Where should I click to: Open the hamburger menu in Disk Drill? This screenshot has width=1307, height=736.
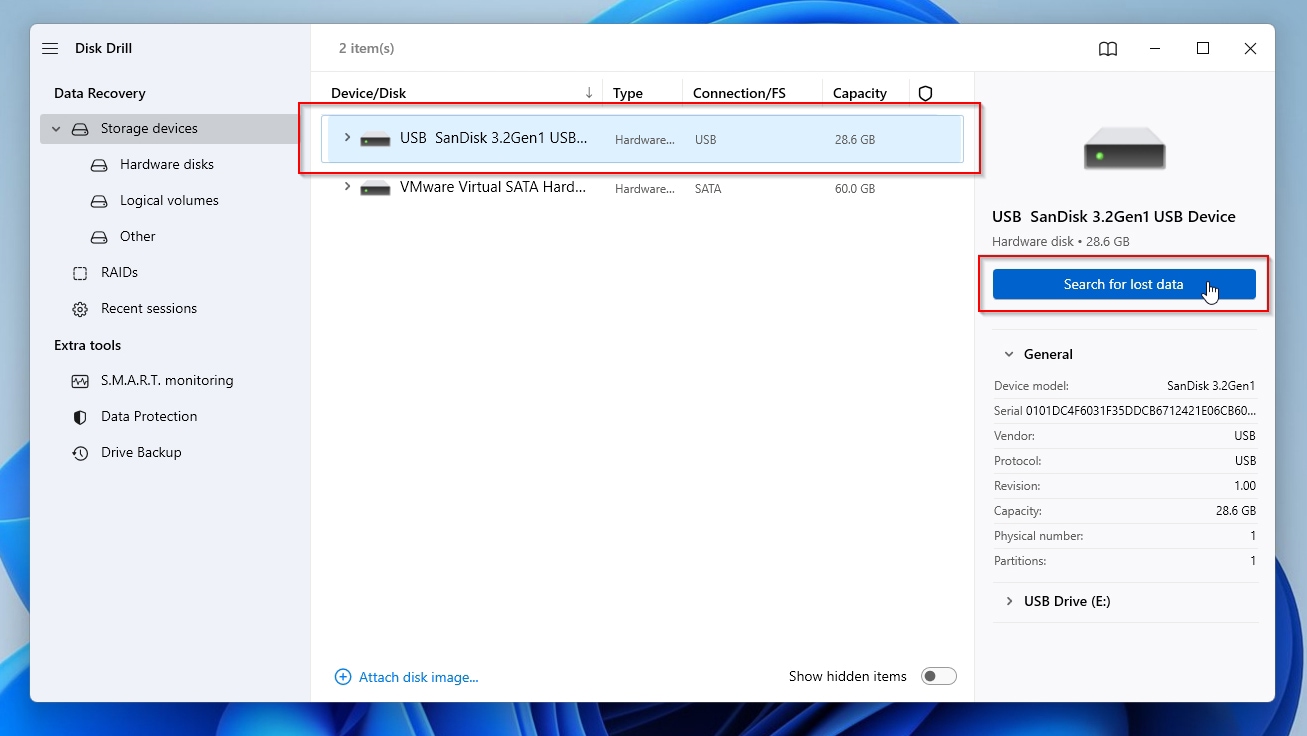coord(50,48)
